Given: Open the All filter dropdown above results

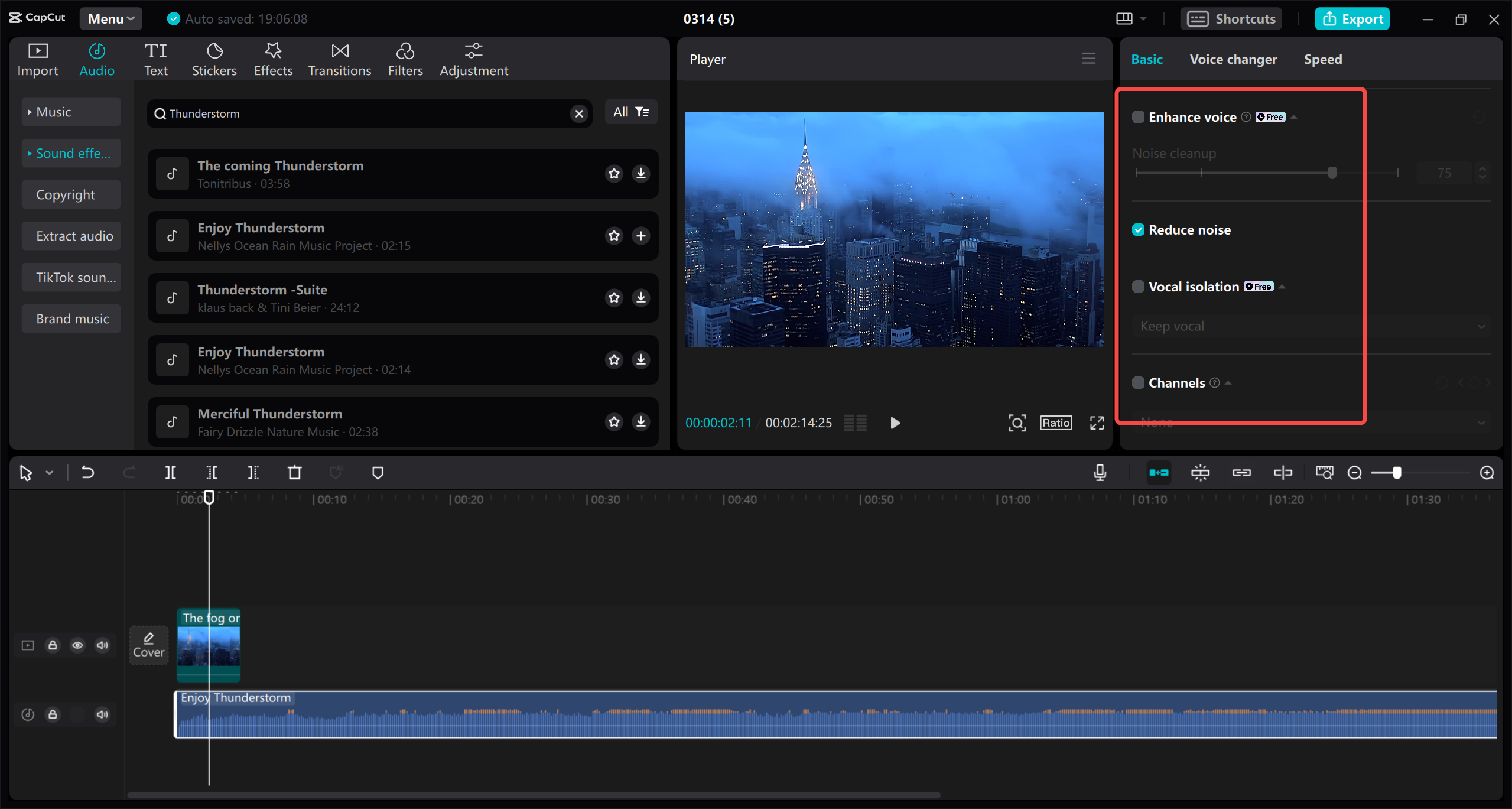Looking at the screenshot, I should point(630,112).
